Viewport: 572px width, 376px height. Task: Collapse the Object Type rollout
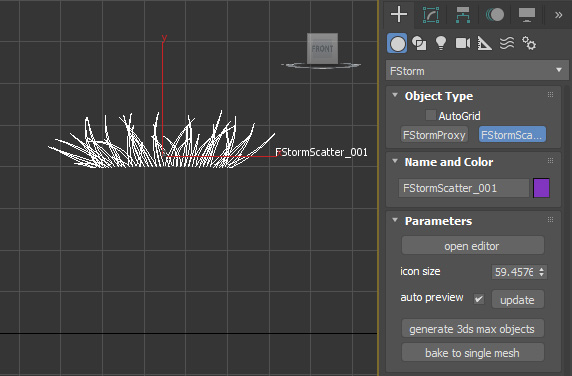pos(395,95)
